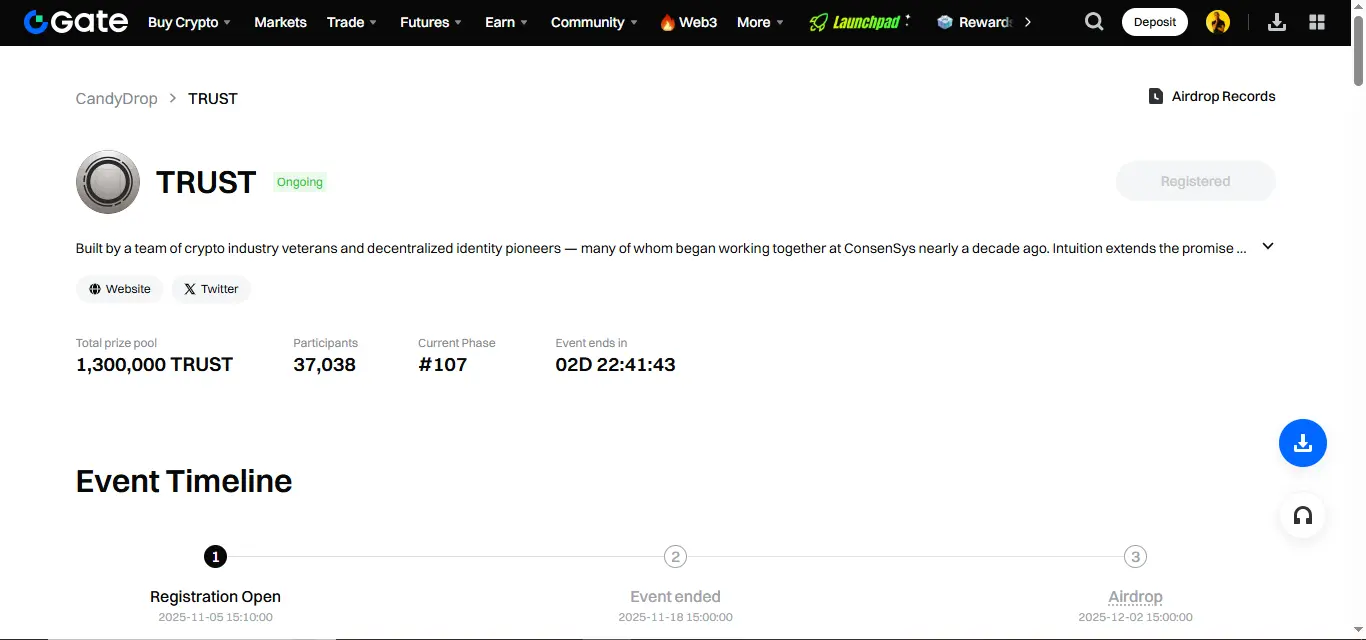Click the TRUST project title
This screenshot has width=1366, height=640.
click(206, 182)
